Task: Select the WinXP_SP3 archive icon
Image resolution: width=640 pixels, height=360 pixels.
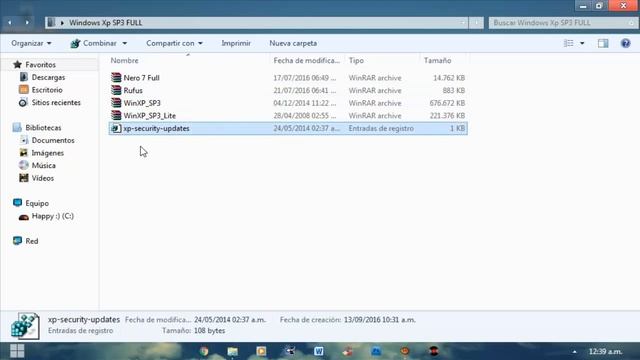Action: point(116,103)
